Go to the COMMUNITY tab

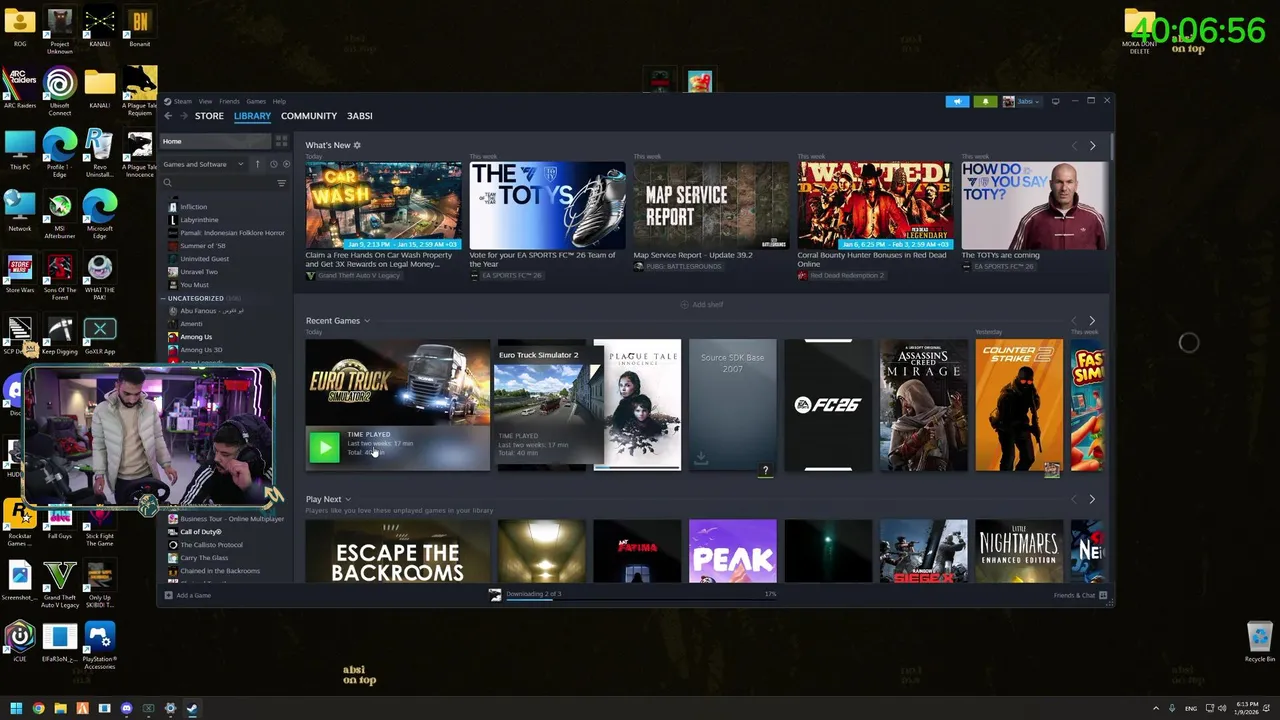[309, 116]
